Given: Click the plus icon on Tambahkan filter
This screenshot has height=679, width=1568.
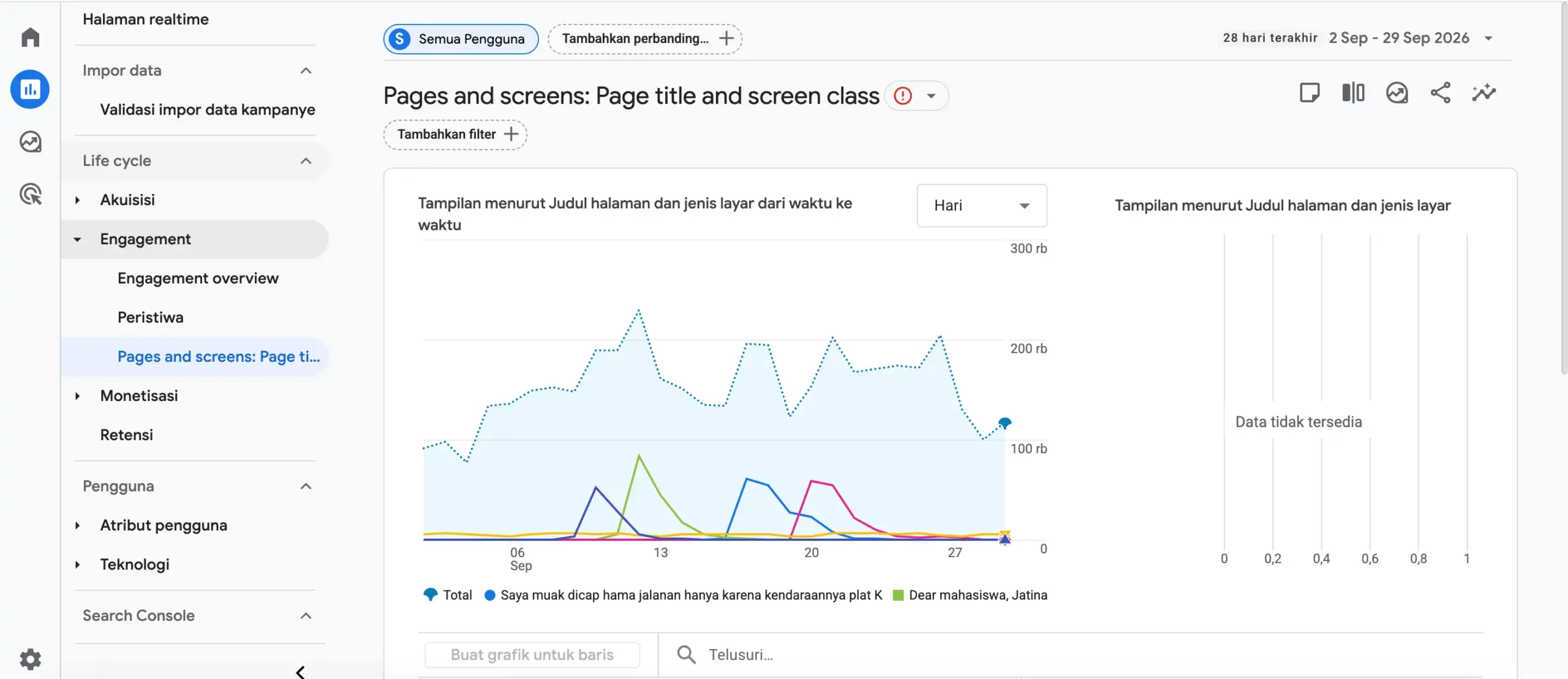Looking at the screenshot, I should coord(511,134).
